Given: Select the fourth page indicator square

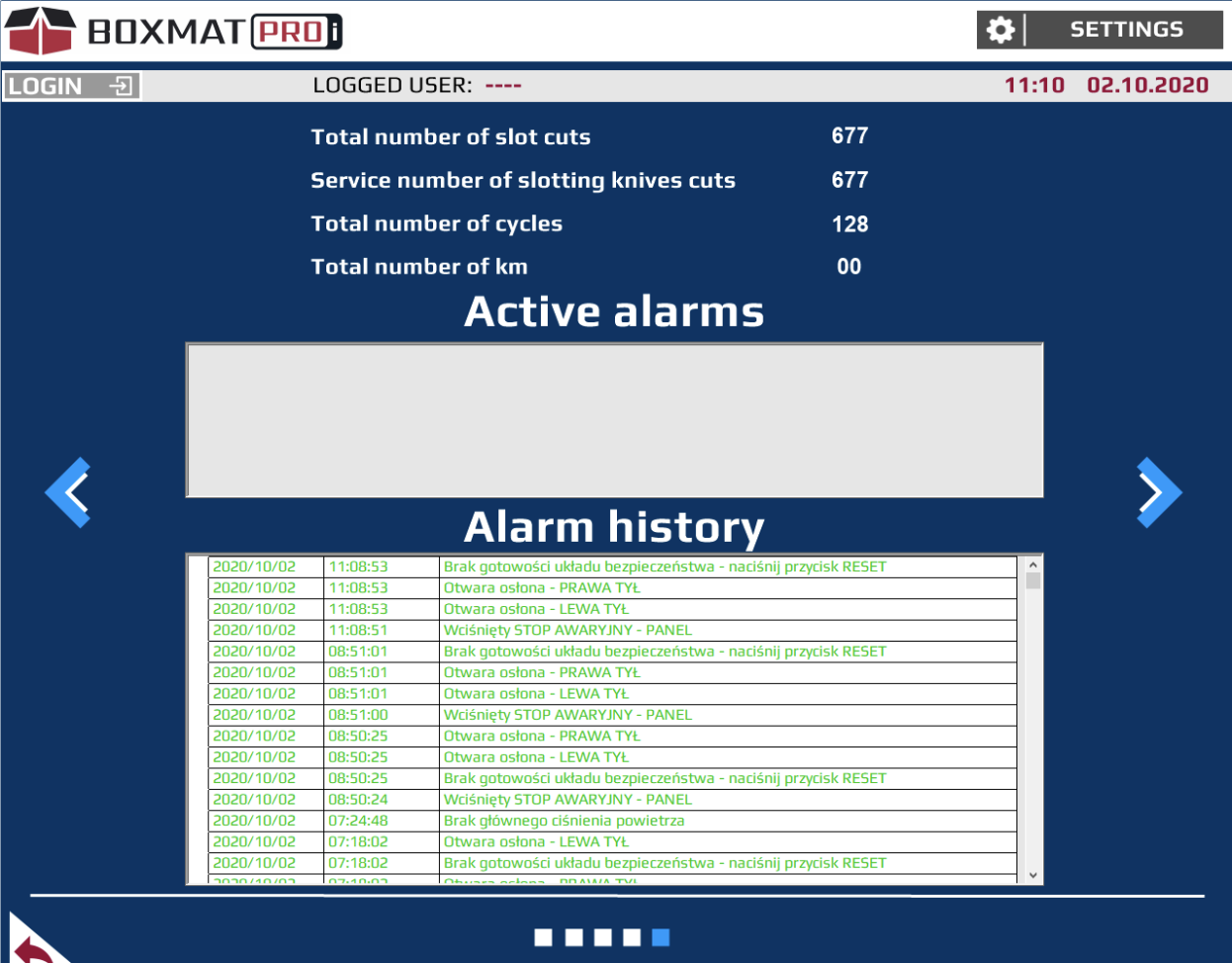Looking at the screenshot, I should 632,937.
